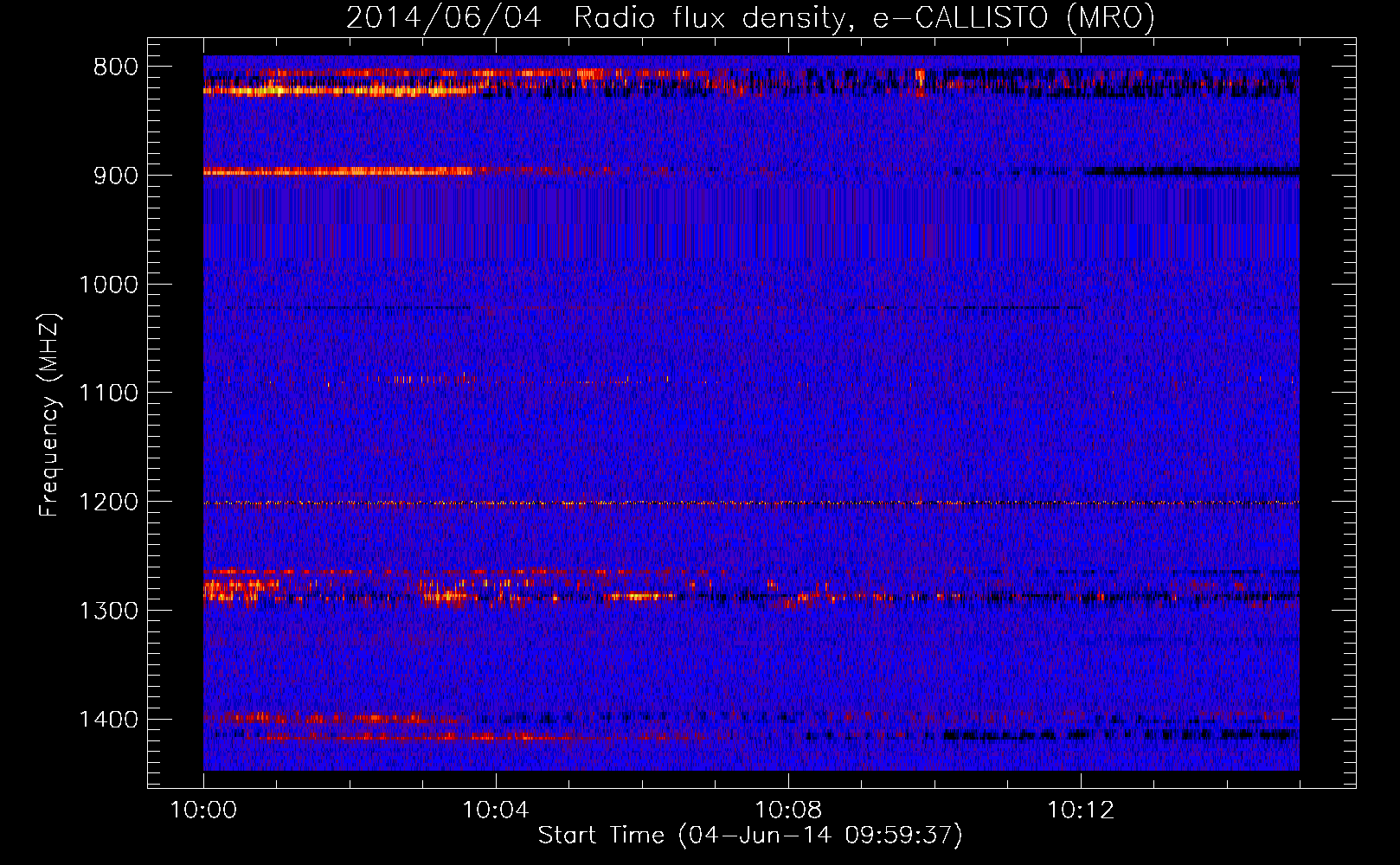Select the 1300 frequency axis label
The width and height of the screenshot is (1400, 865).
pyautogui.click(x=109, y=611)
